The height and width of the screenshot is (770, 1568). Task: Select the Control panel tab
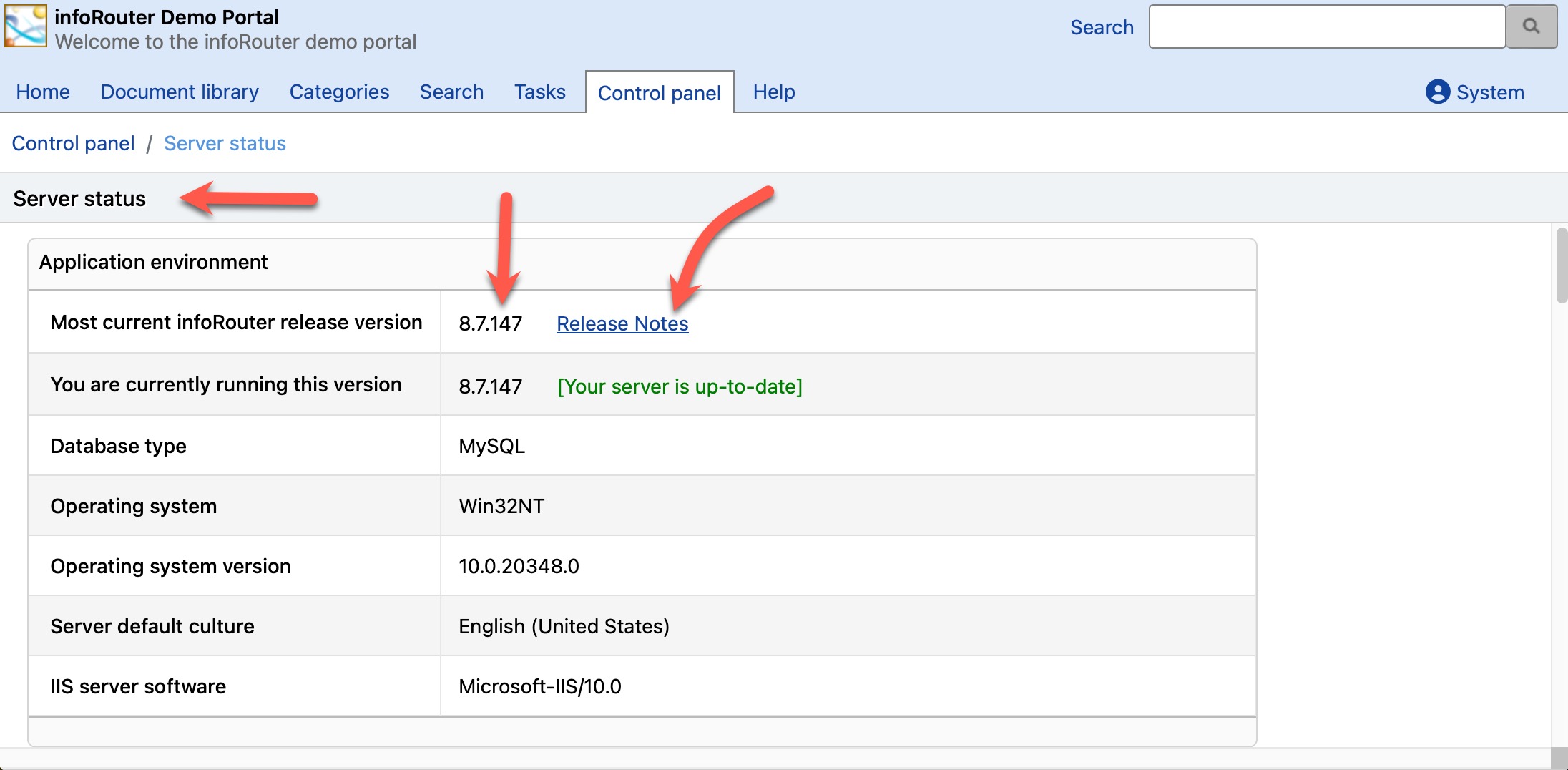[x=659, y=92]
